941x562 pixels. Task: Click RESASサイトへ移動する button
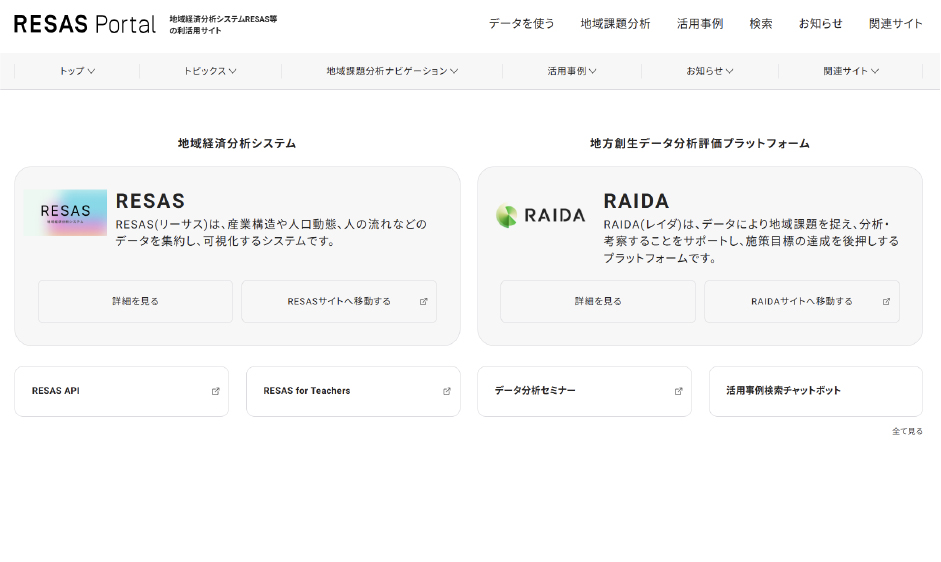point(339,301)
